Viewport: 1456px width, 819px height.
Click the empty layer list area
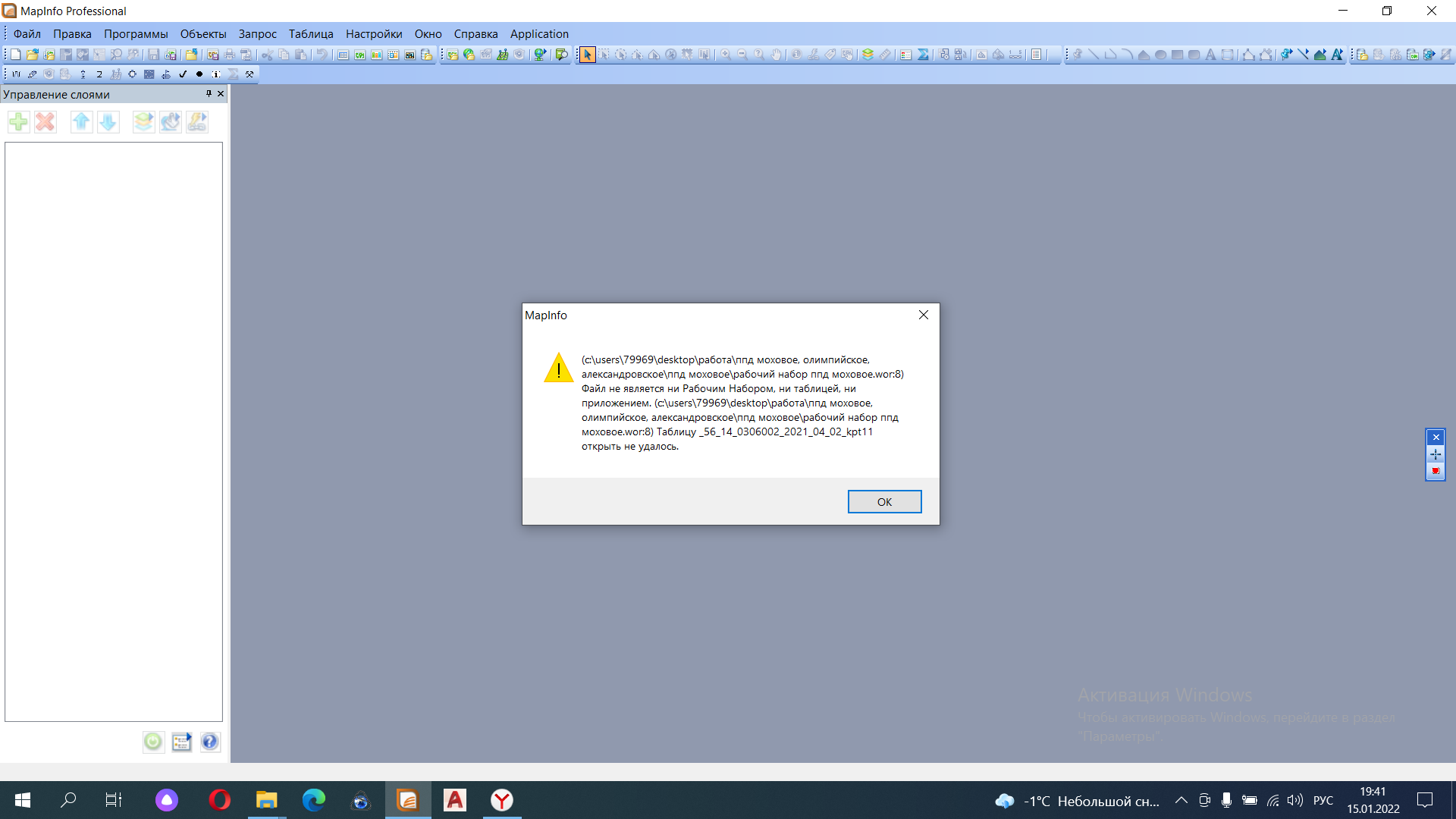114,431
